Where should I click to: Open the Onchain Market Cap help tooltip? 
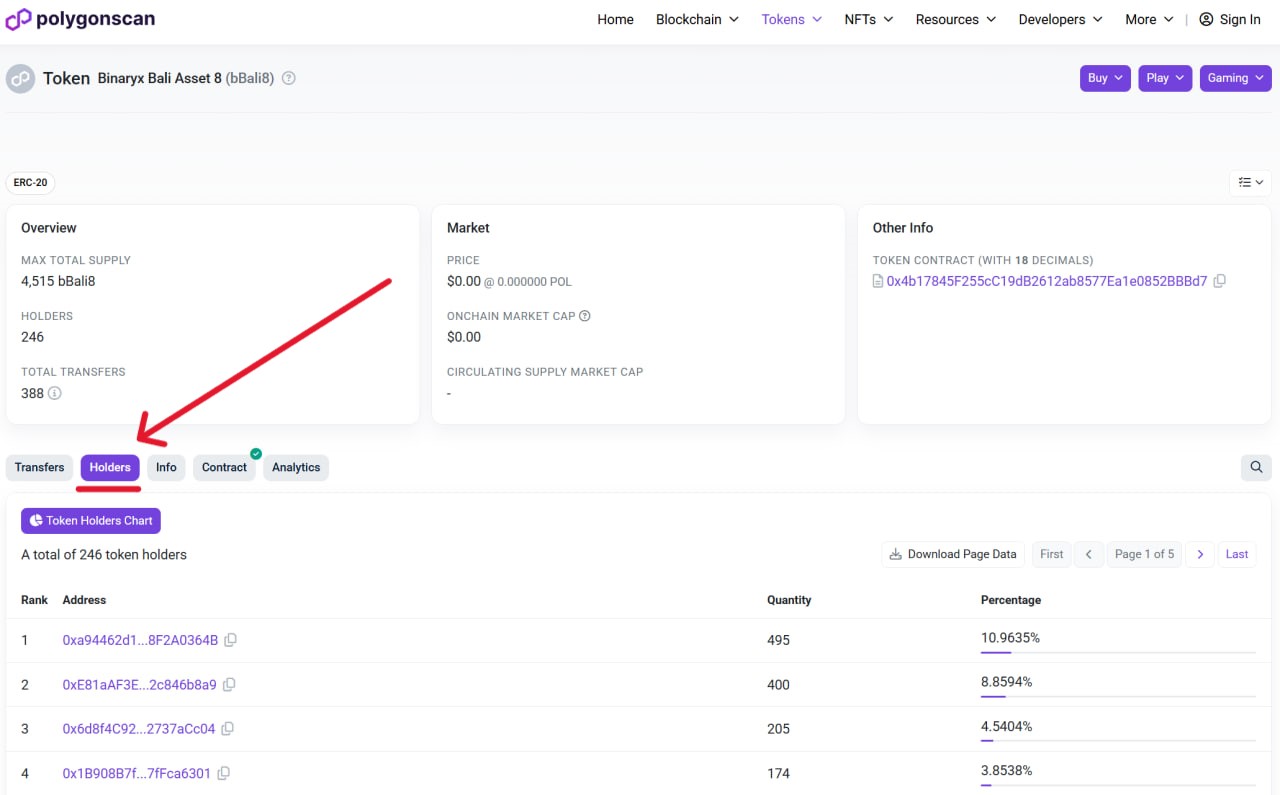coord(586,316)
